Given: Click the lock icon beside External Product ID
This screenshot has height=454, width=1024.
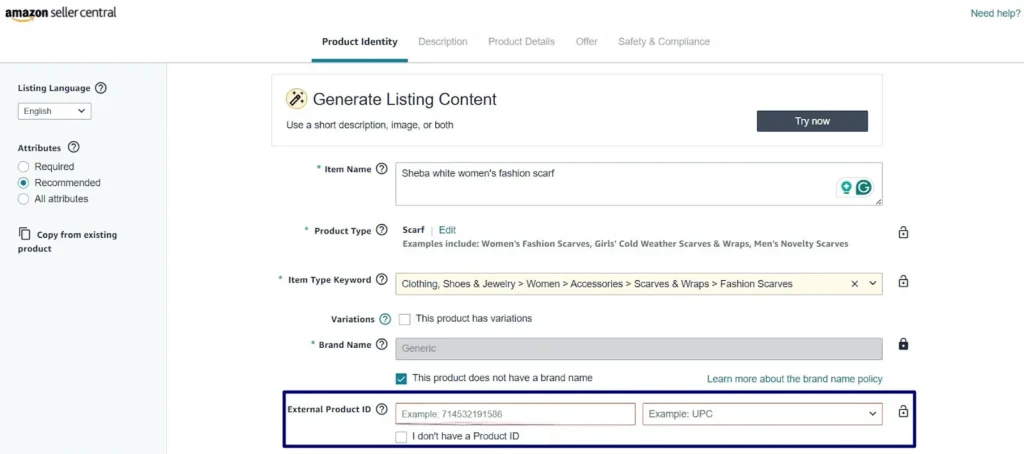Looking at the screenshot, I should tap(903, 412).
